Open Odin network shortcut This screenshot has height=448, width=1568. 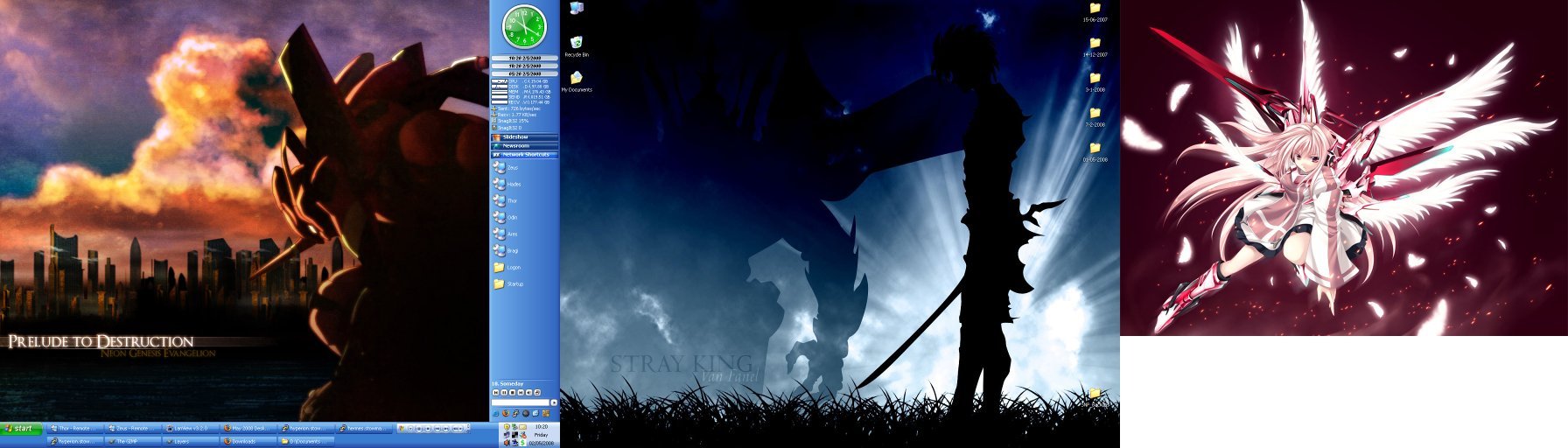point(507,217)
